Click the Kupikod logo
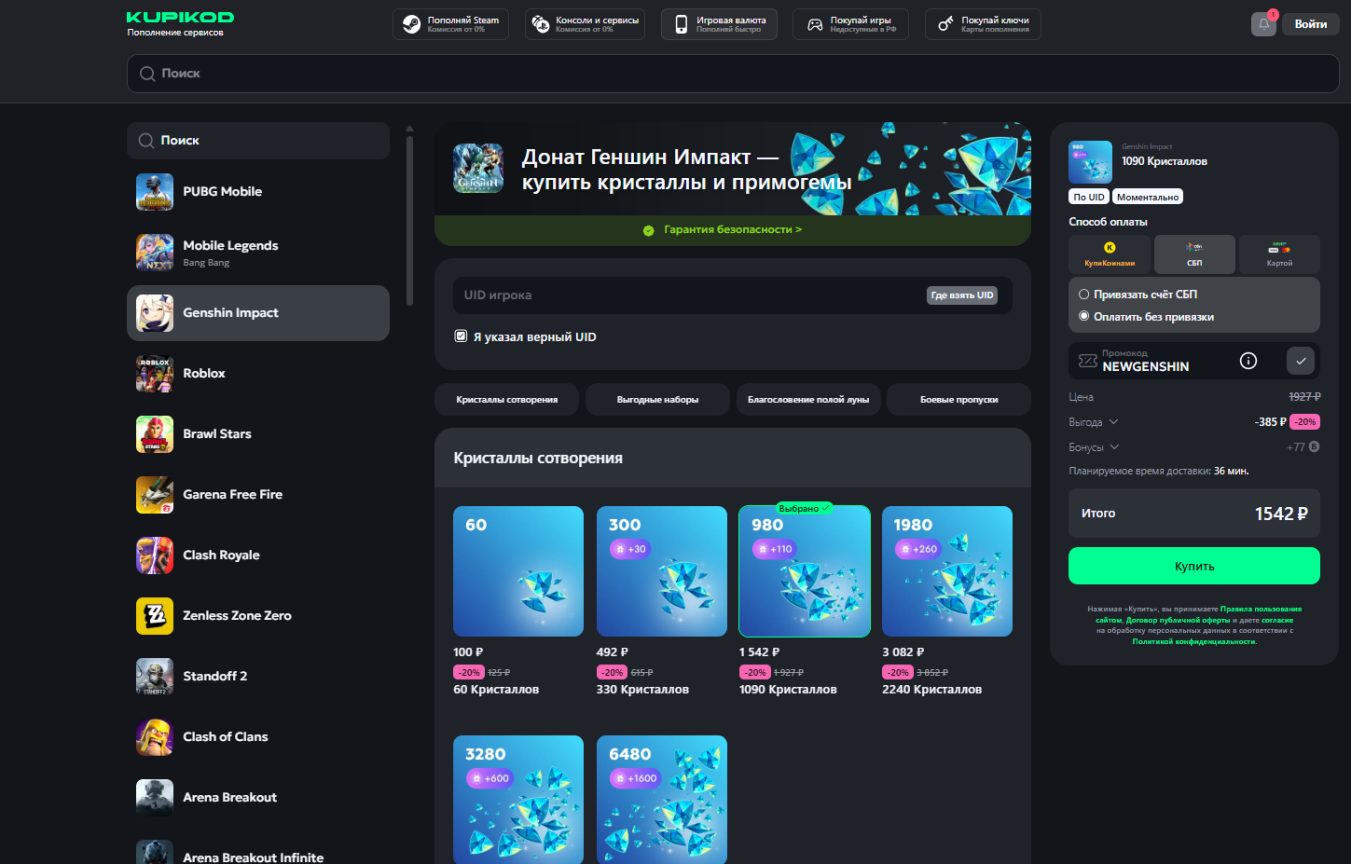This screenshot has width=1351, height=864. (x=180, y=18)
